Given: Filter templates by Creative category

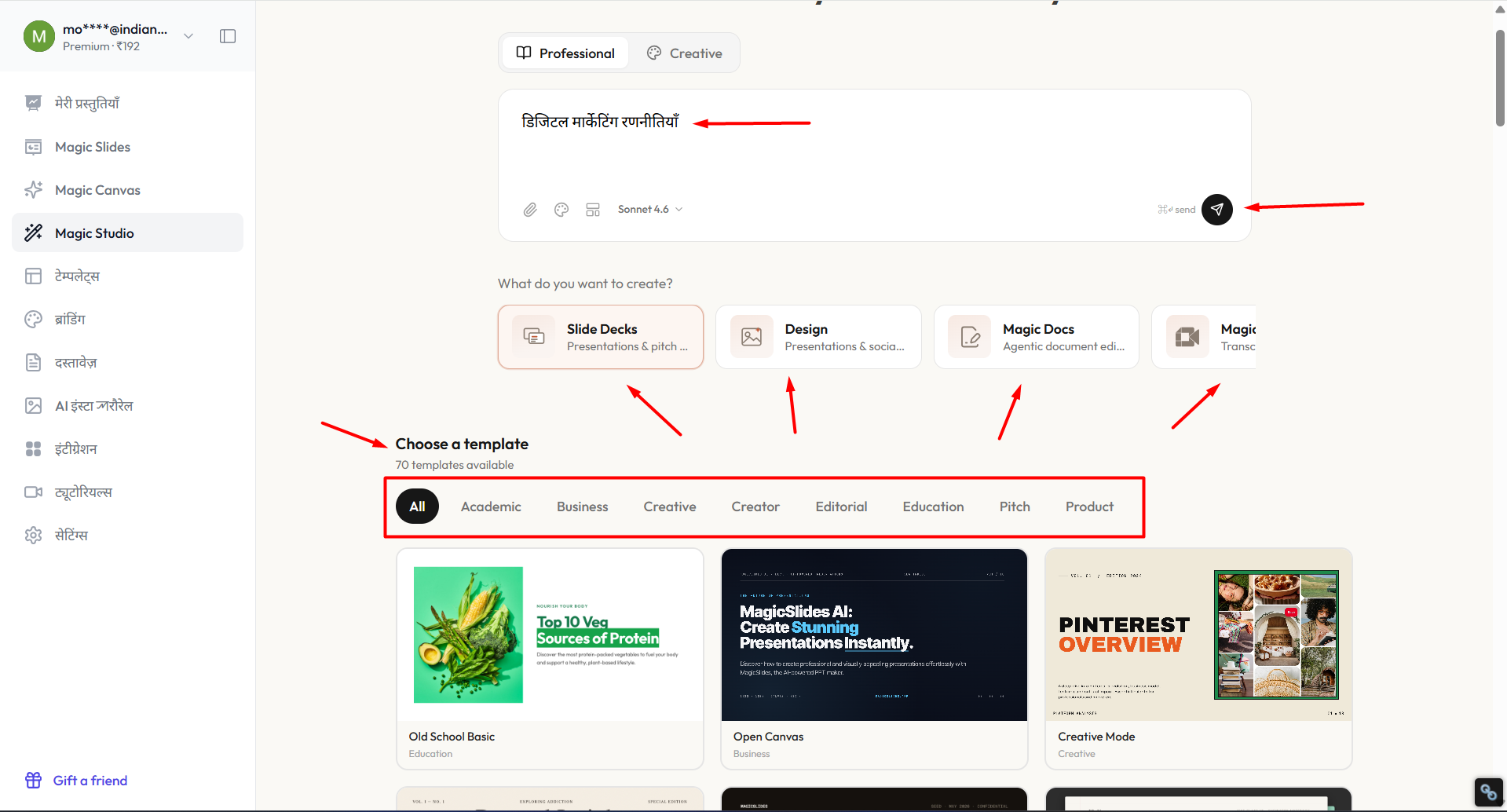Looking at the screenshot, I should [x=670, y=507].
